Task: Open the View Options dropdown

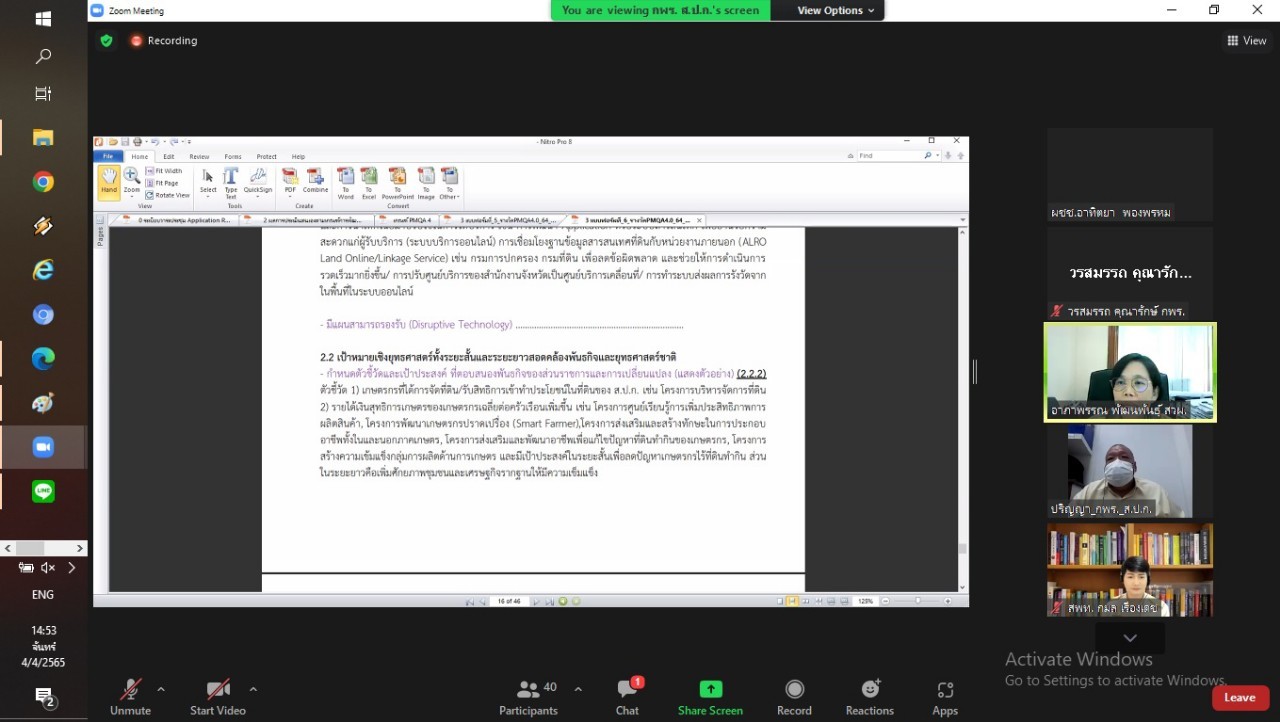Action: click(x=836, y=11)
